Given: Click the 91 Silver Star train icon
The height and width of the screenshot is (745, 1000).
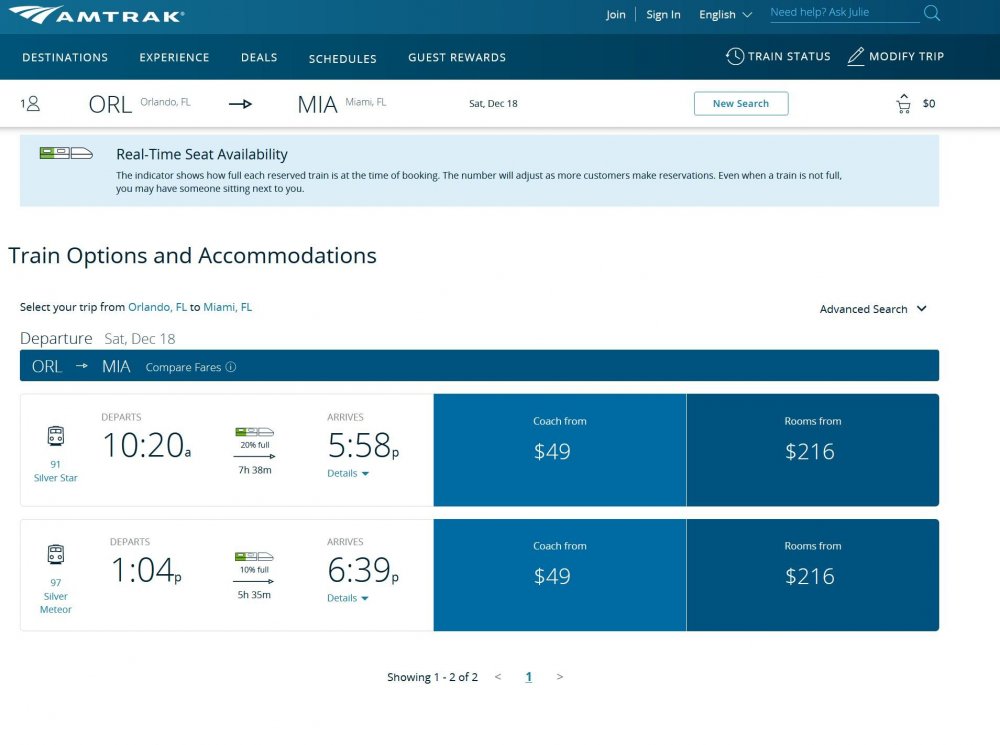Looking at the screenshot, I should tap(55, 436).
